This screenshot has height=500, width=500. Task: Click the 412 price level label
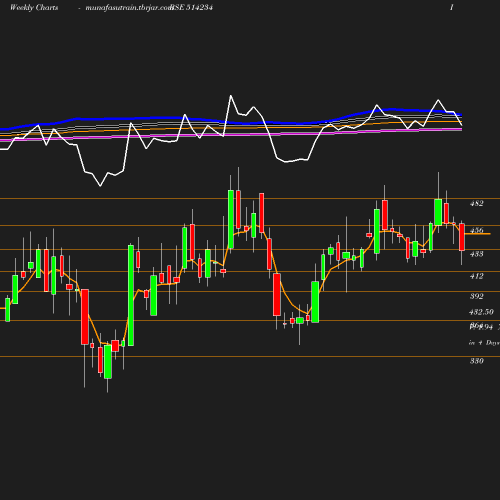tap(477, 276)
